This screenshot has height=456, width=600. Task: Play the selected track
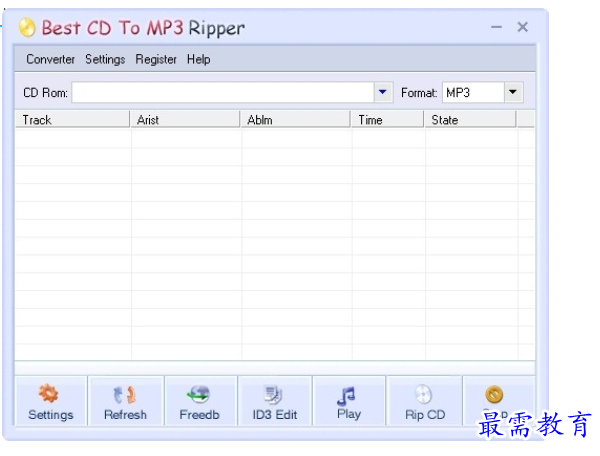(349, 401)
